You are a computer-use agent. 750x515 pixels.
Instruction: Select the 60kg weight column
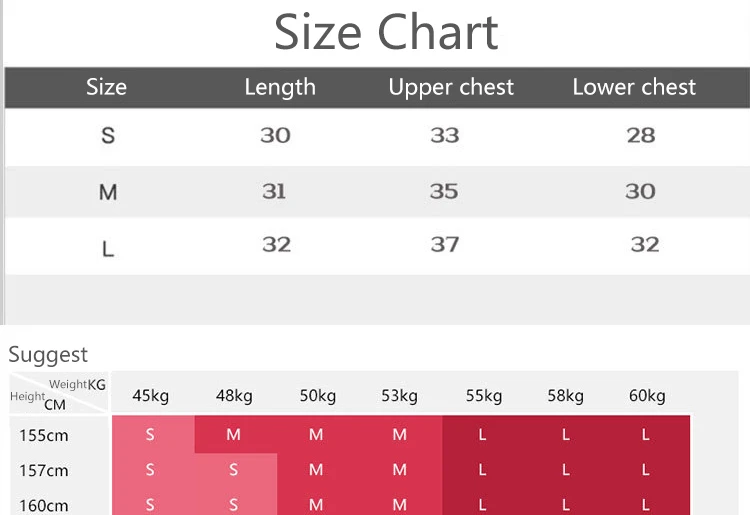tap(647, 396)
